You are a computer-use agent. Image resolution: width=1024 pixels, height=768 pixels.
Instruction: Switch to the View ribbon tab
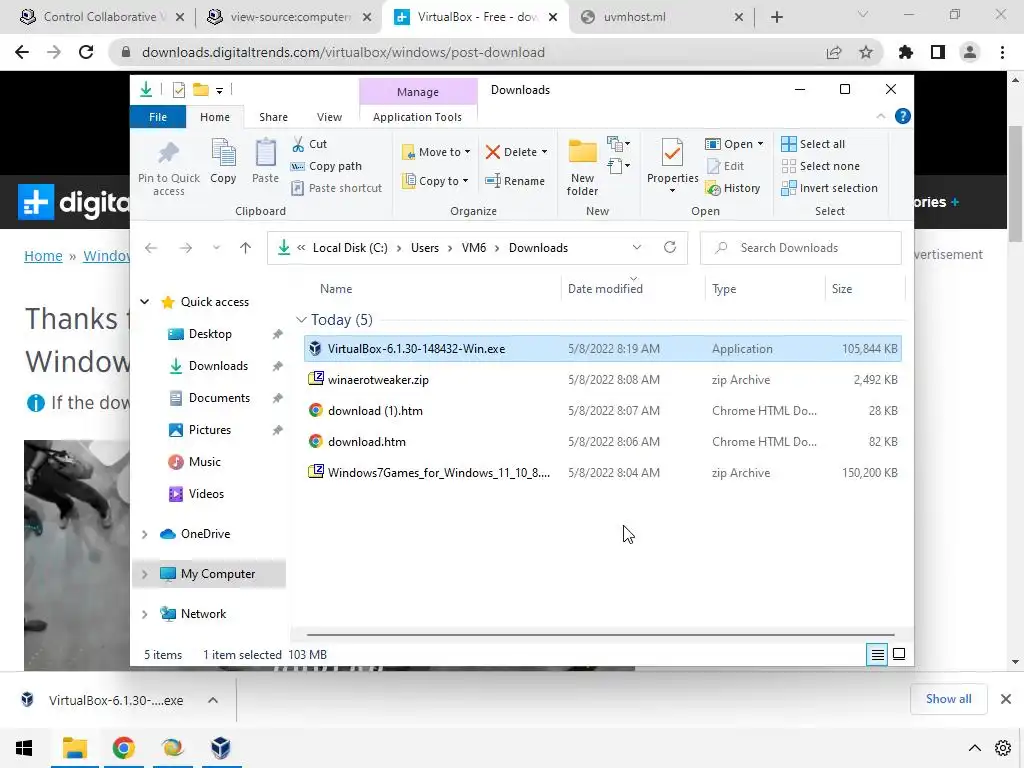click(x=329, y=117)
